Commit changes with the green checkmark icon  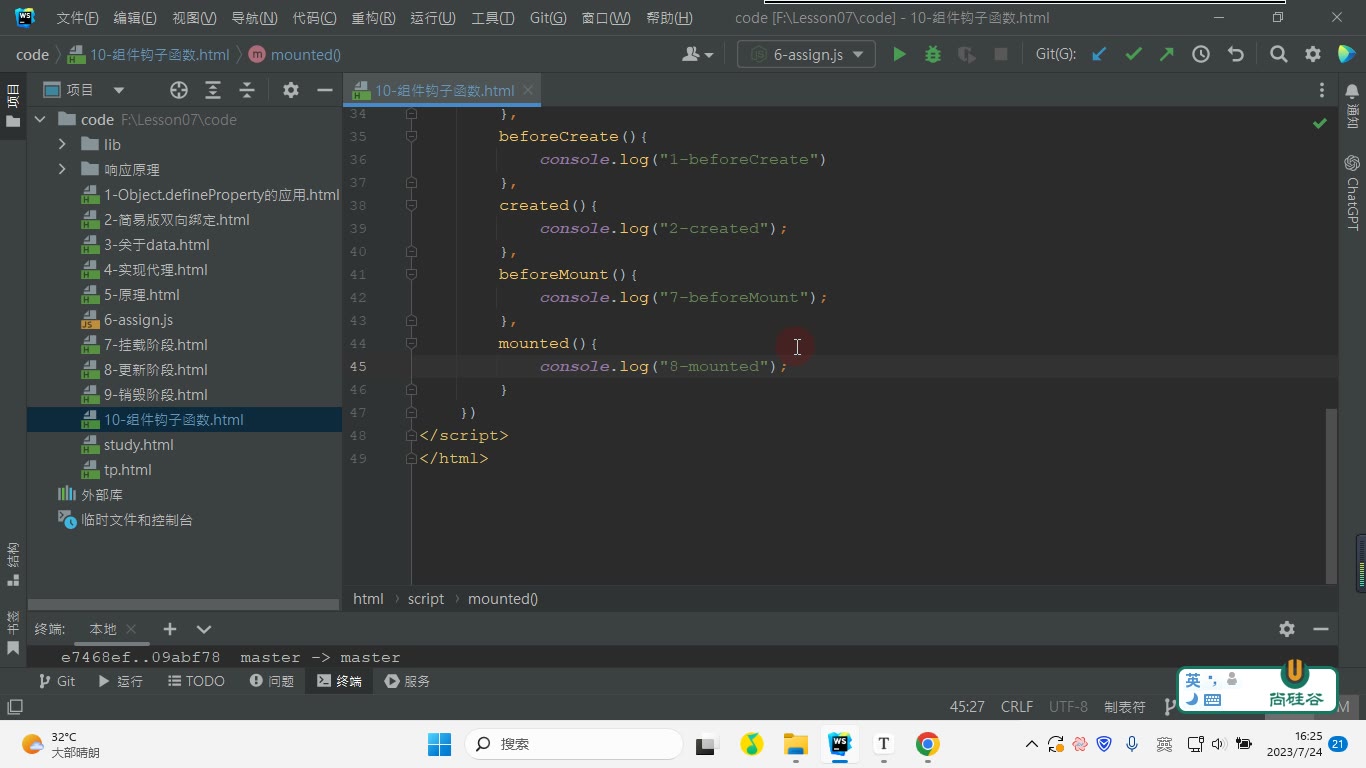1133,55
